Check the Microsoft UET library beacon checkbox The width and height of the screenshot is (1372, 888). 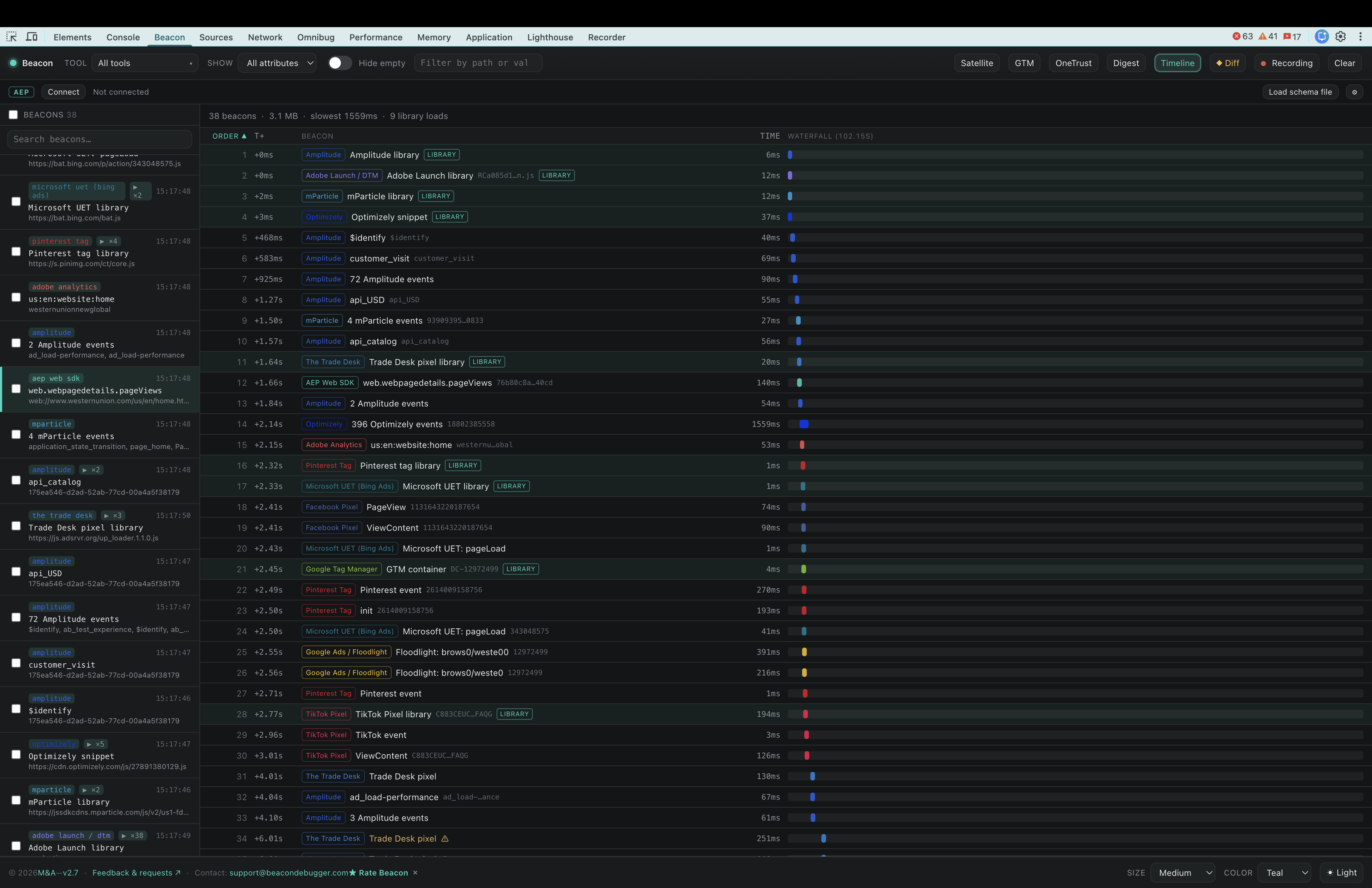coord(16,202)
